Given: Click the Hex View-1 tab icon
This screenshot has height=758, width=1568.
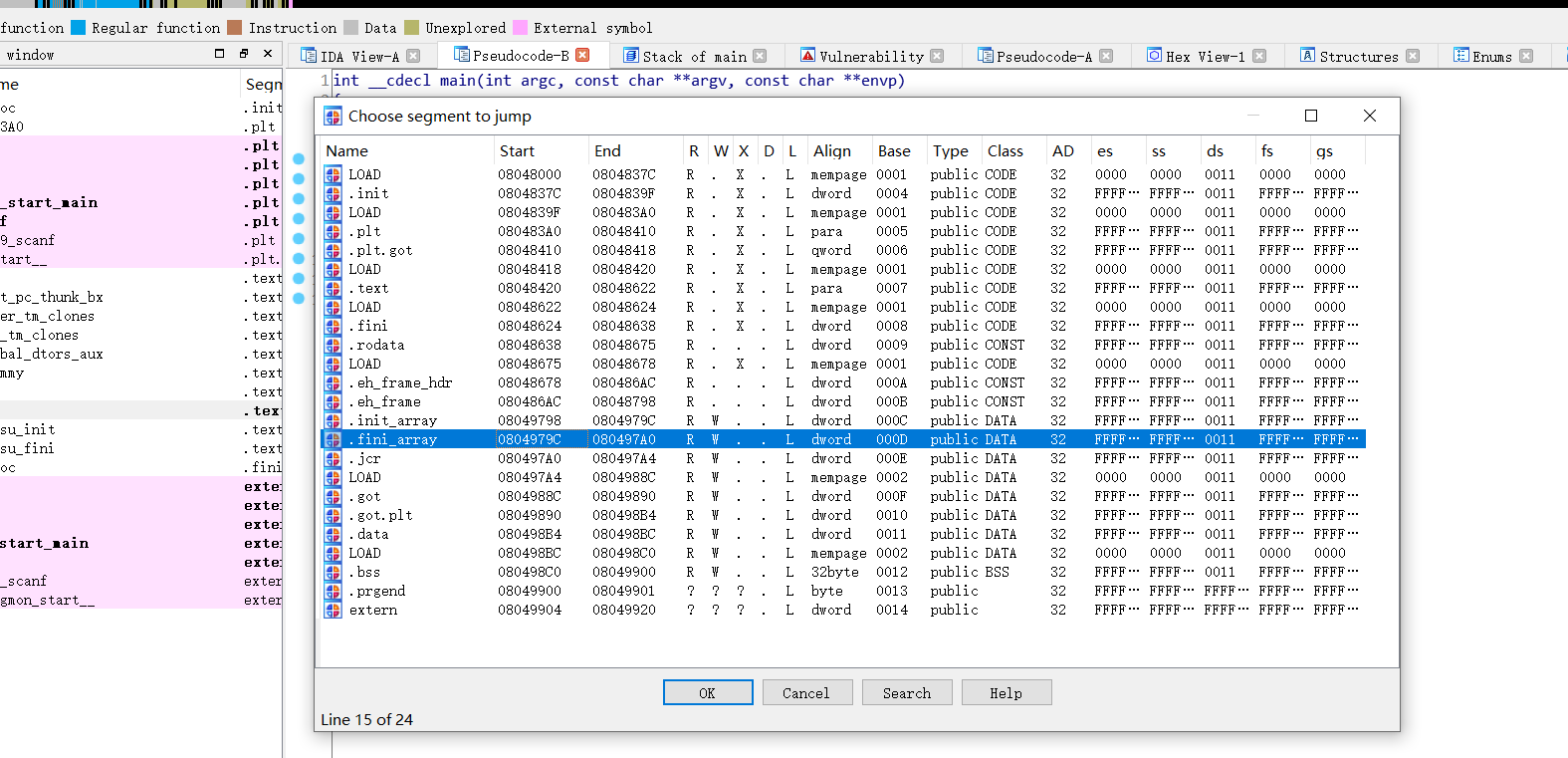Looking at the screenshot, I should 1154,56.
